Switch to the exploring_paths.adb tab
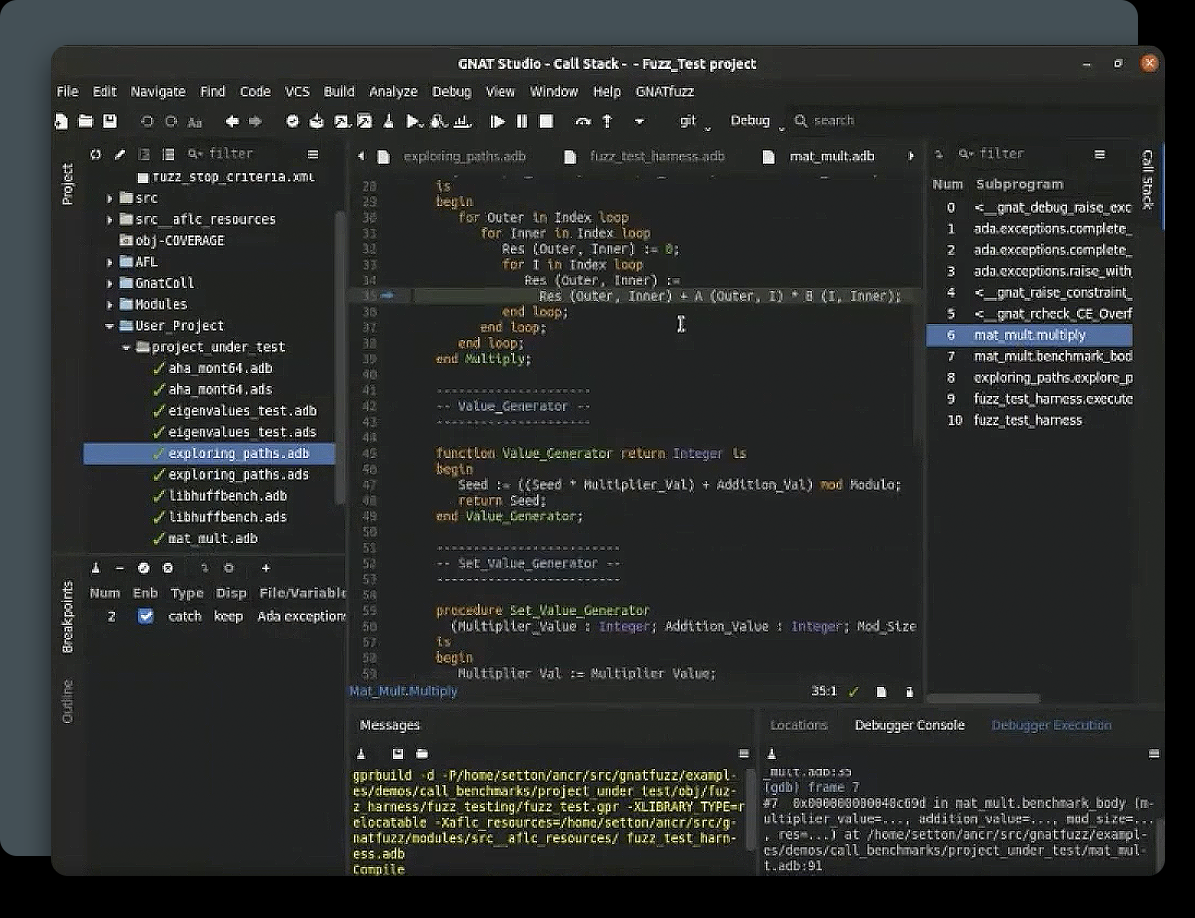 pyautogui.click(x=464, y=156)
